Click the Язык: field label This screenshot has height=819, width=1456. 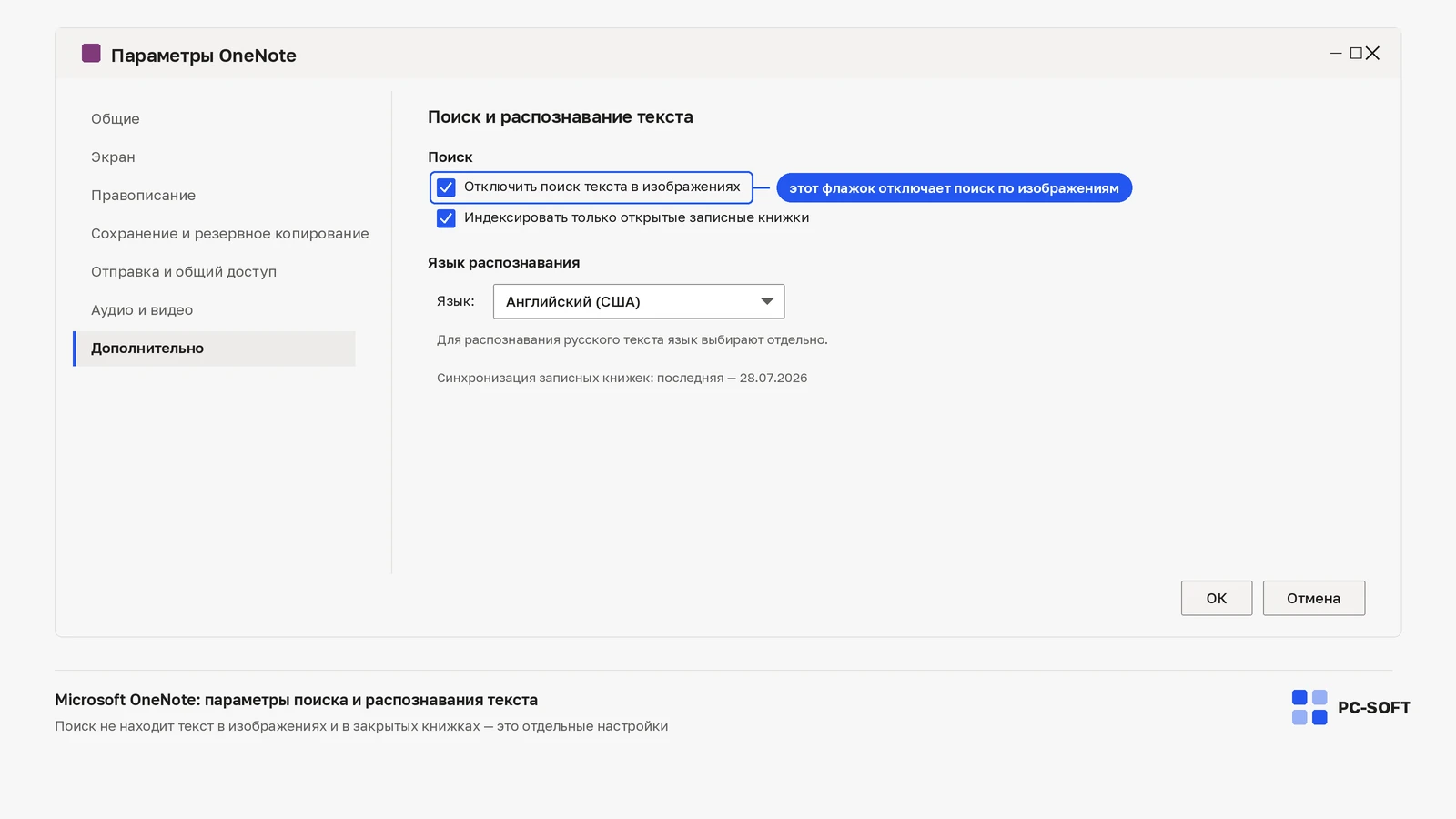(x=456, y=301)
